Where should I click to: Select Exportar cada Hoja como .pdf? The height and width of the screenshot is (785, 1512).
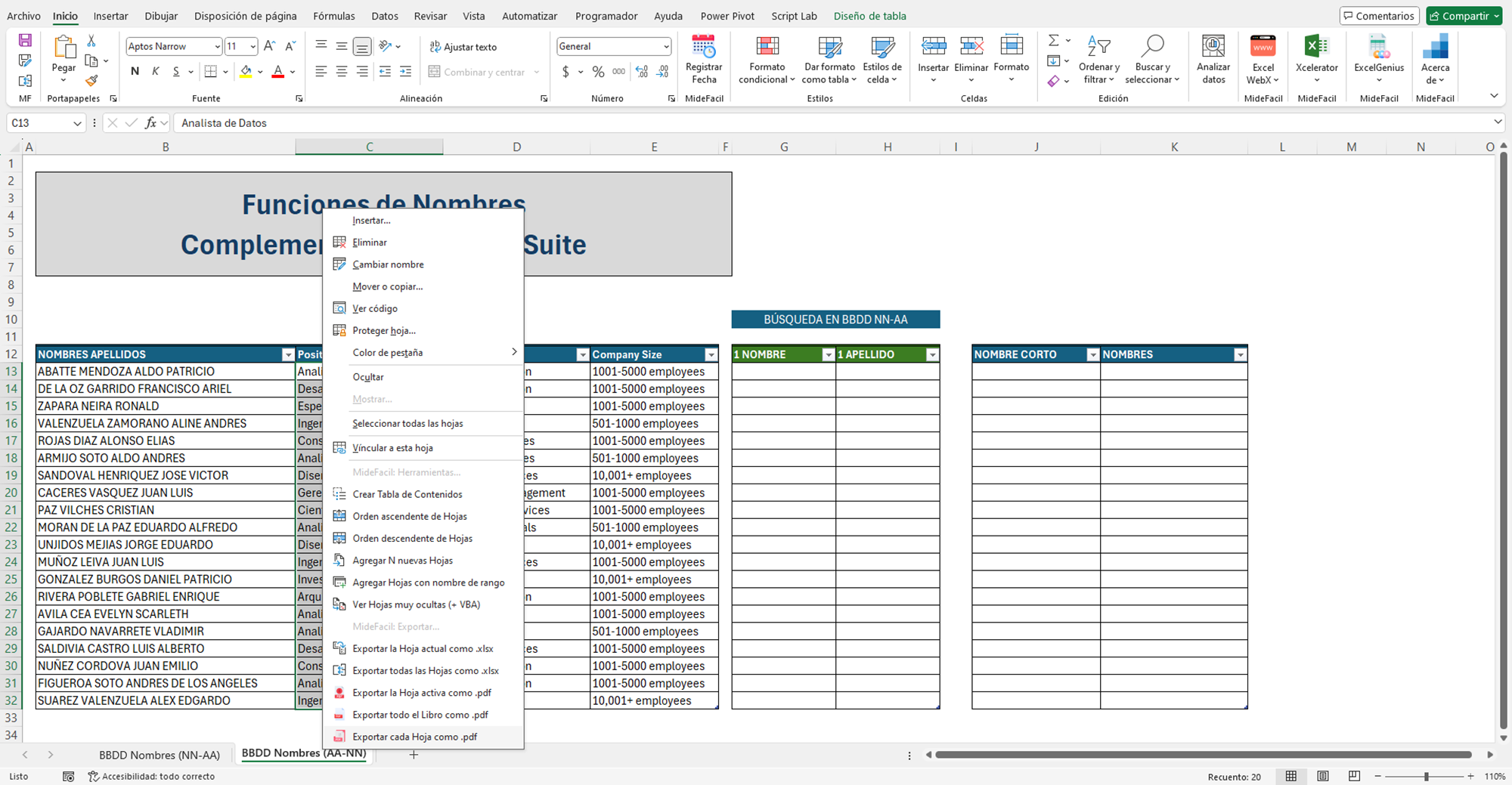tap(423, 737)
